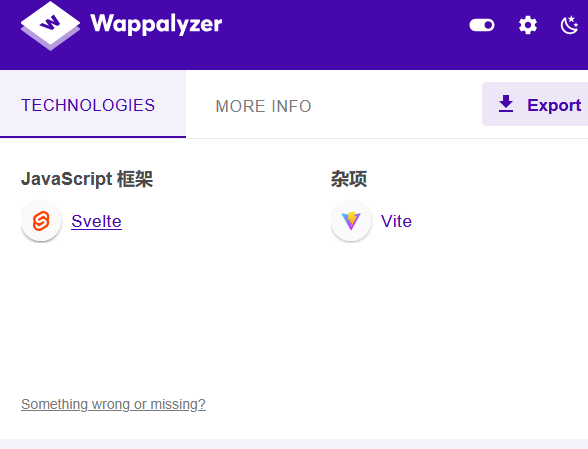
Task: Switch to the MORE INFO tab
Action: 263,106
